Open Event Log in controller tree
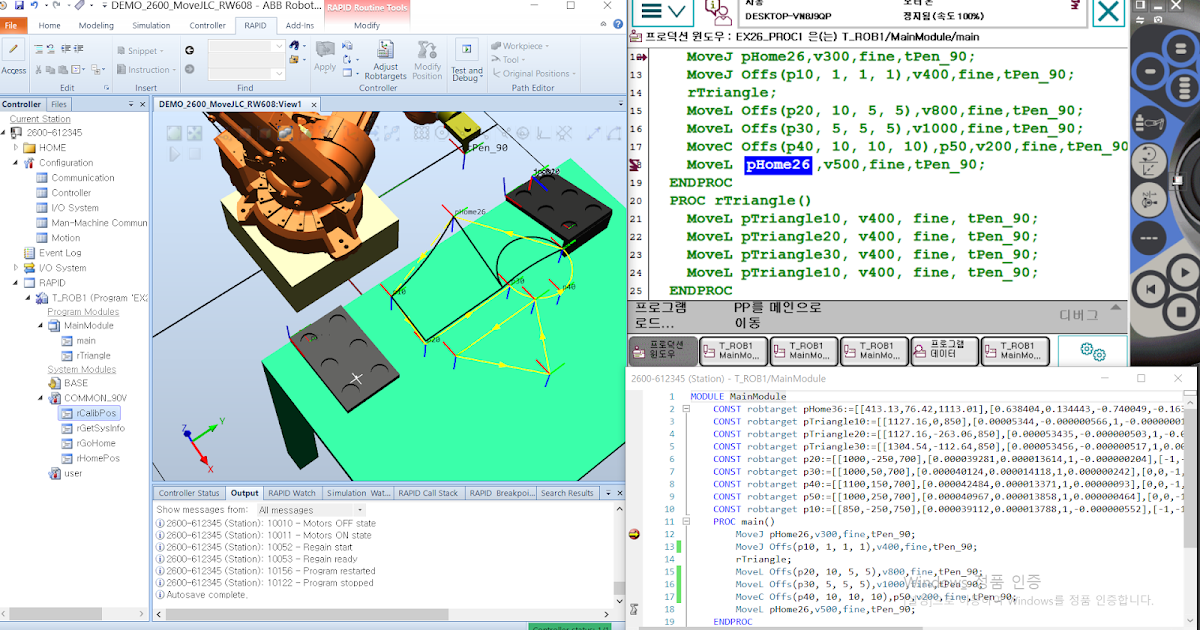1200x630 pixels. pyautogui.click(x=60, y=253)
